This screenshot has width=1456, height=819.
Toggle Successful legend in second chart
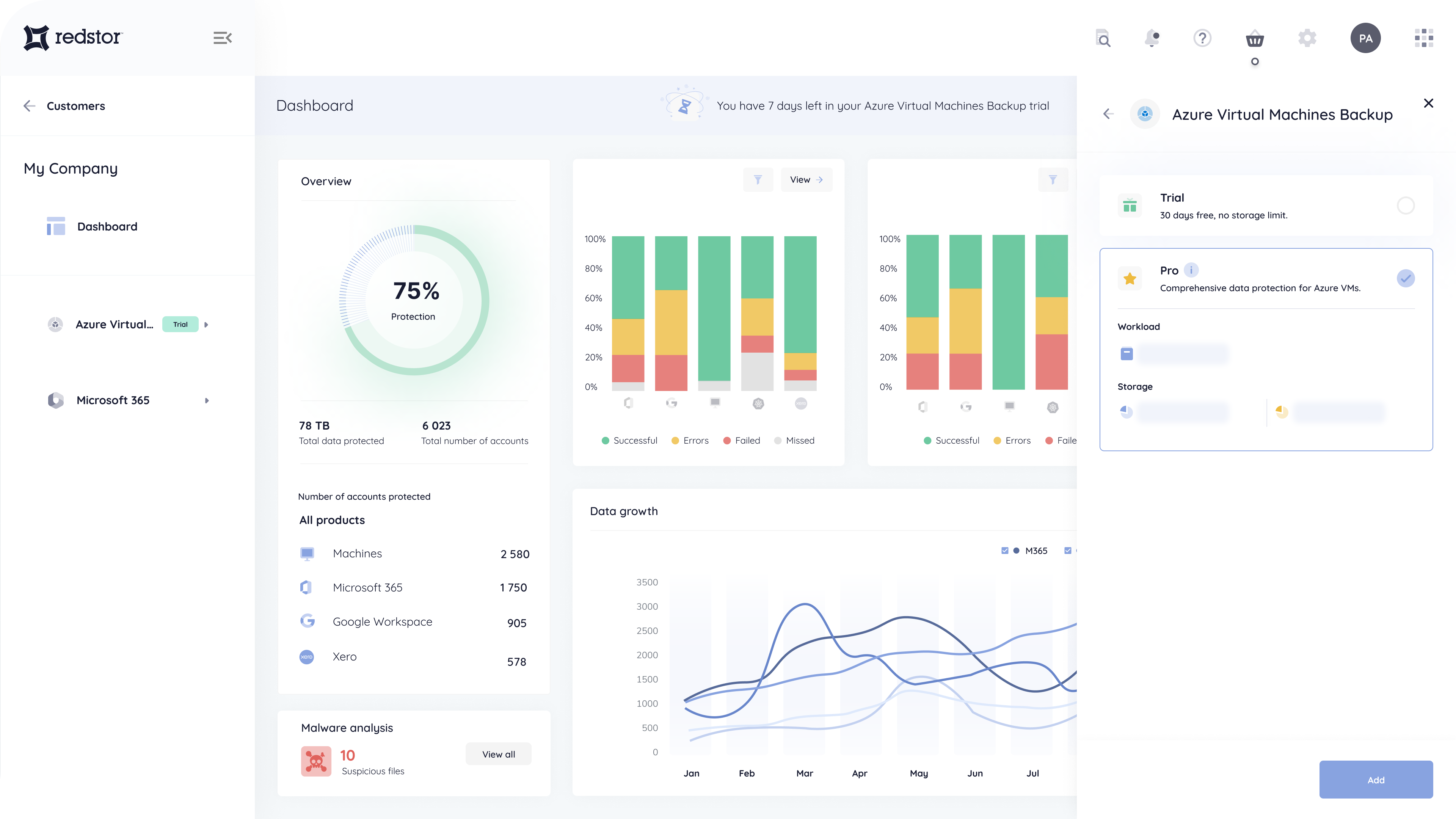coord(951,440)
